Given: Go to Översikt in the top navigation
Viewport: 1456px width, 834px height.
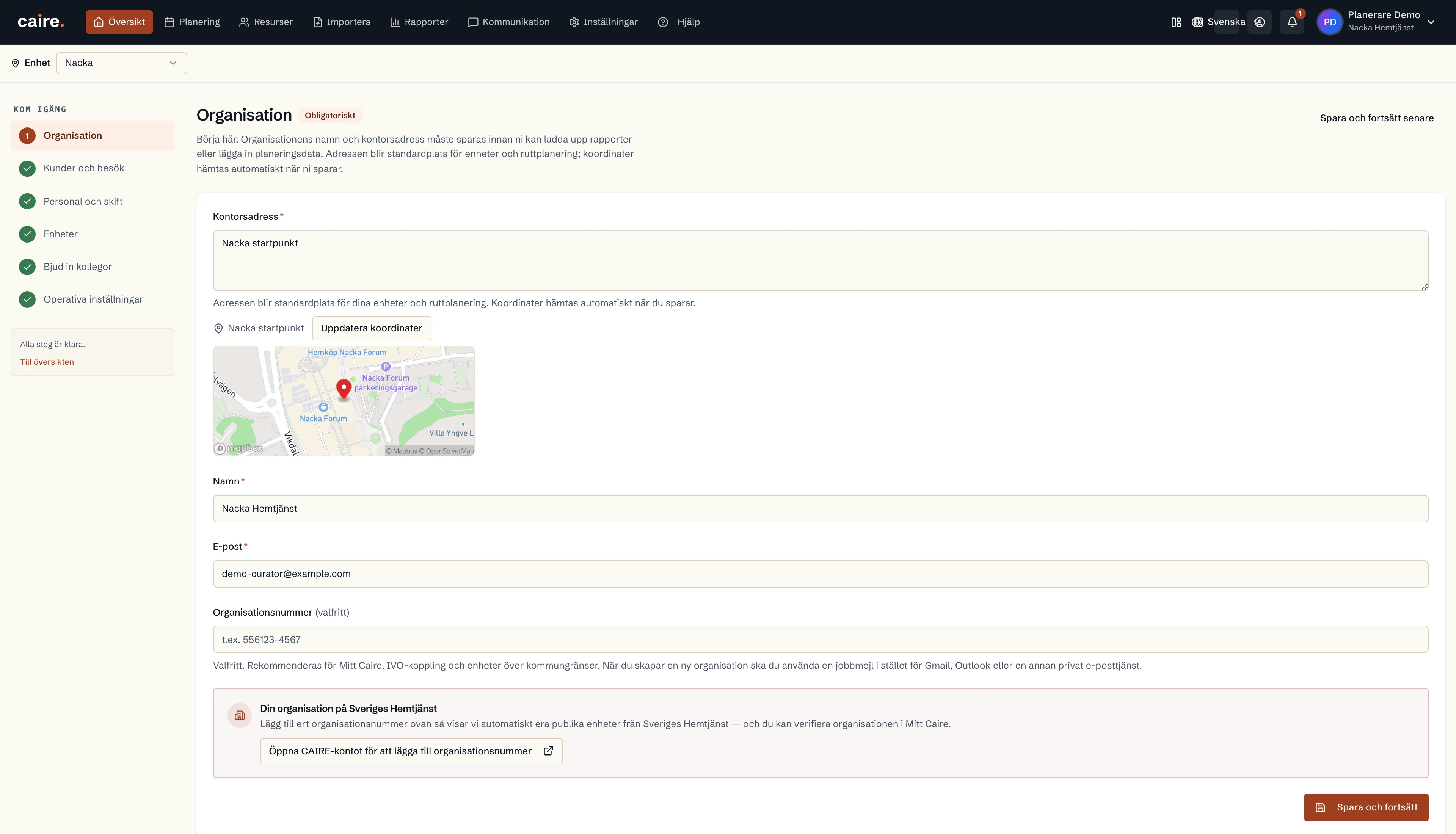Looking at the screenshot, I should tap(119, 22).
